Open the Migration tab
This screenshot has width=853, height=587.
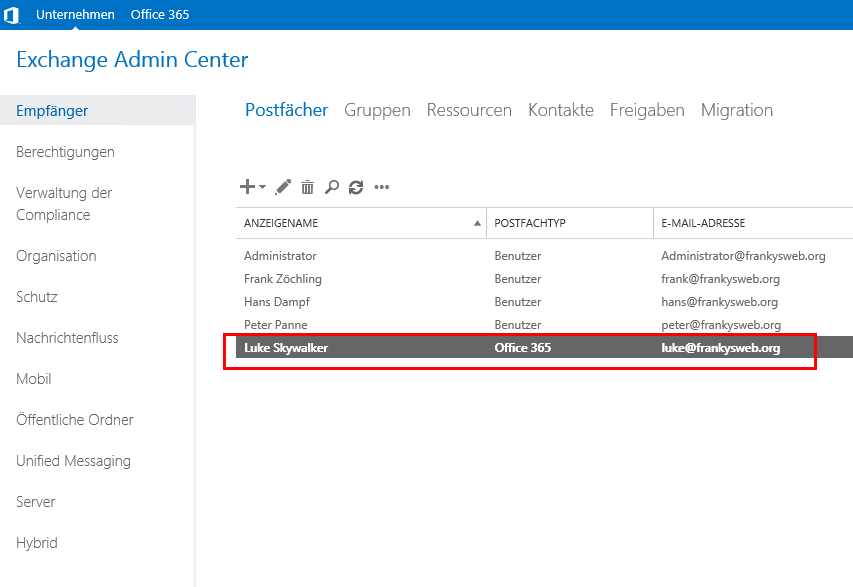pos(736,110)
